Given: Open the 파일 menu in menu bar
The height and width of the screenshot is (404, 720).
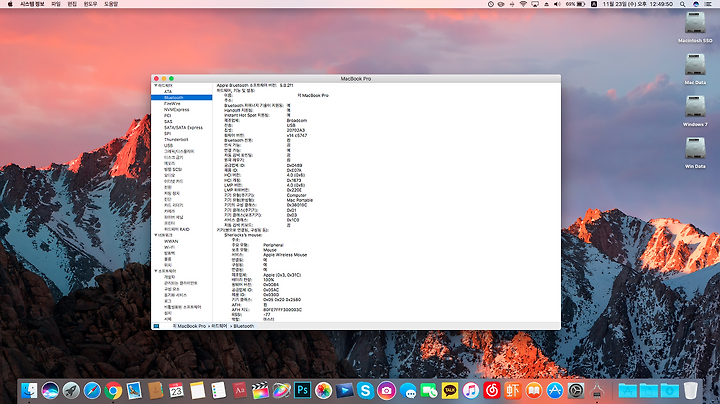Looking at the screenshot, I should tap(56, 4).
